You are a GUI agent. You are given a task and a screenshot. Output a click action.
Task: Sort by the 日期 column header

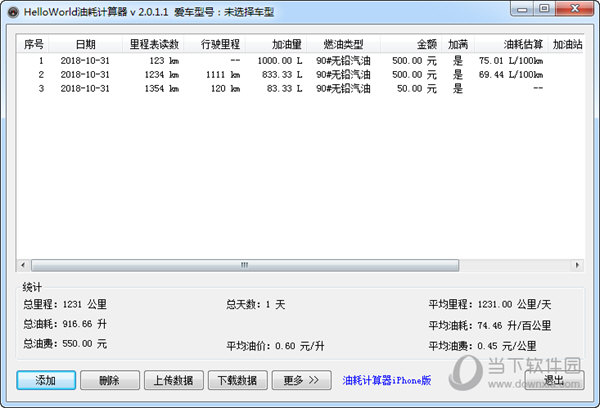click(x=85, y=44)
